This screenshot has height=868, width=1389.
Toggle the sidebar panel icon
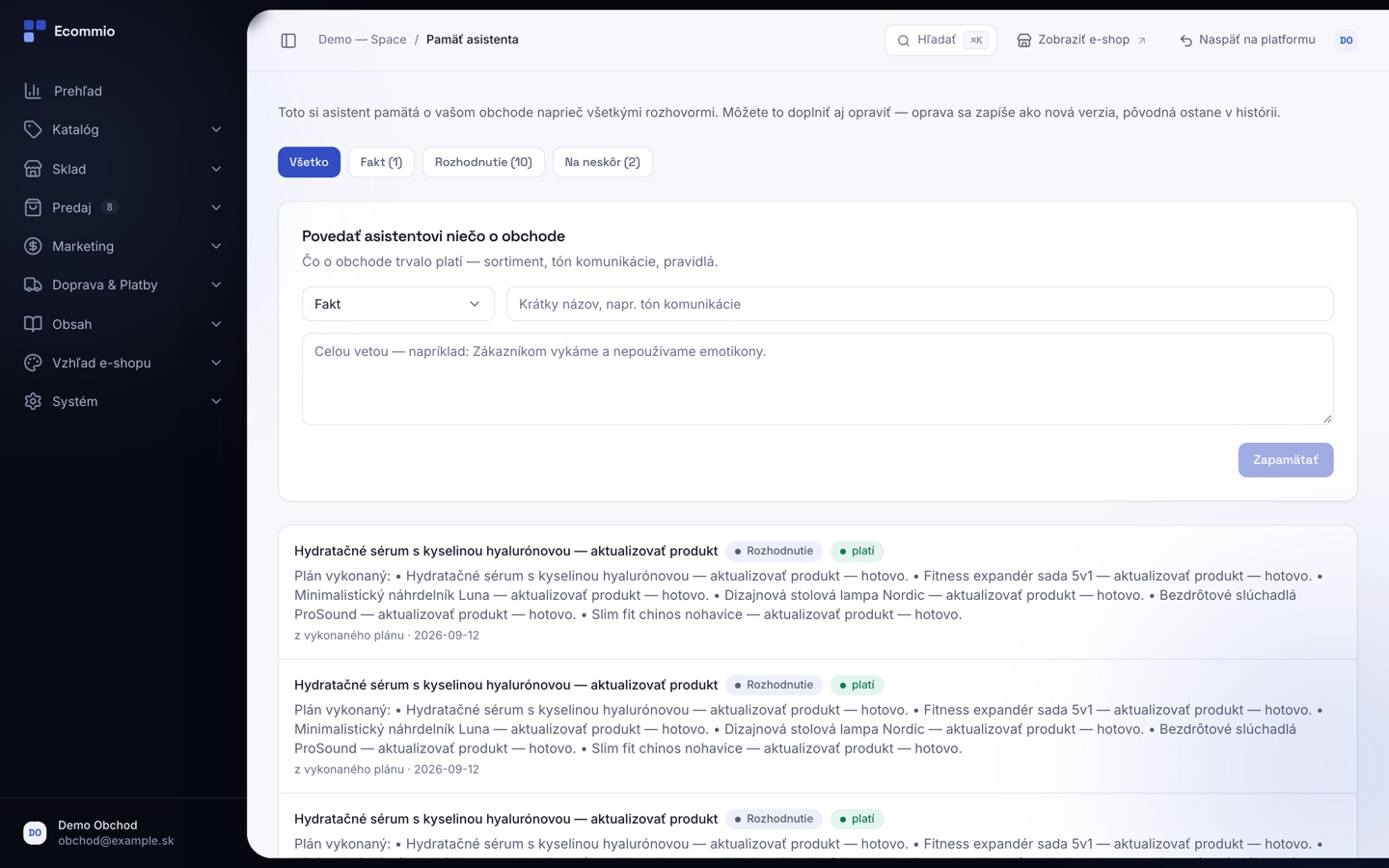(288, 41)
